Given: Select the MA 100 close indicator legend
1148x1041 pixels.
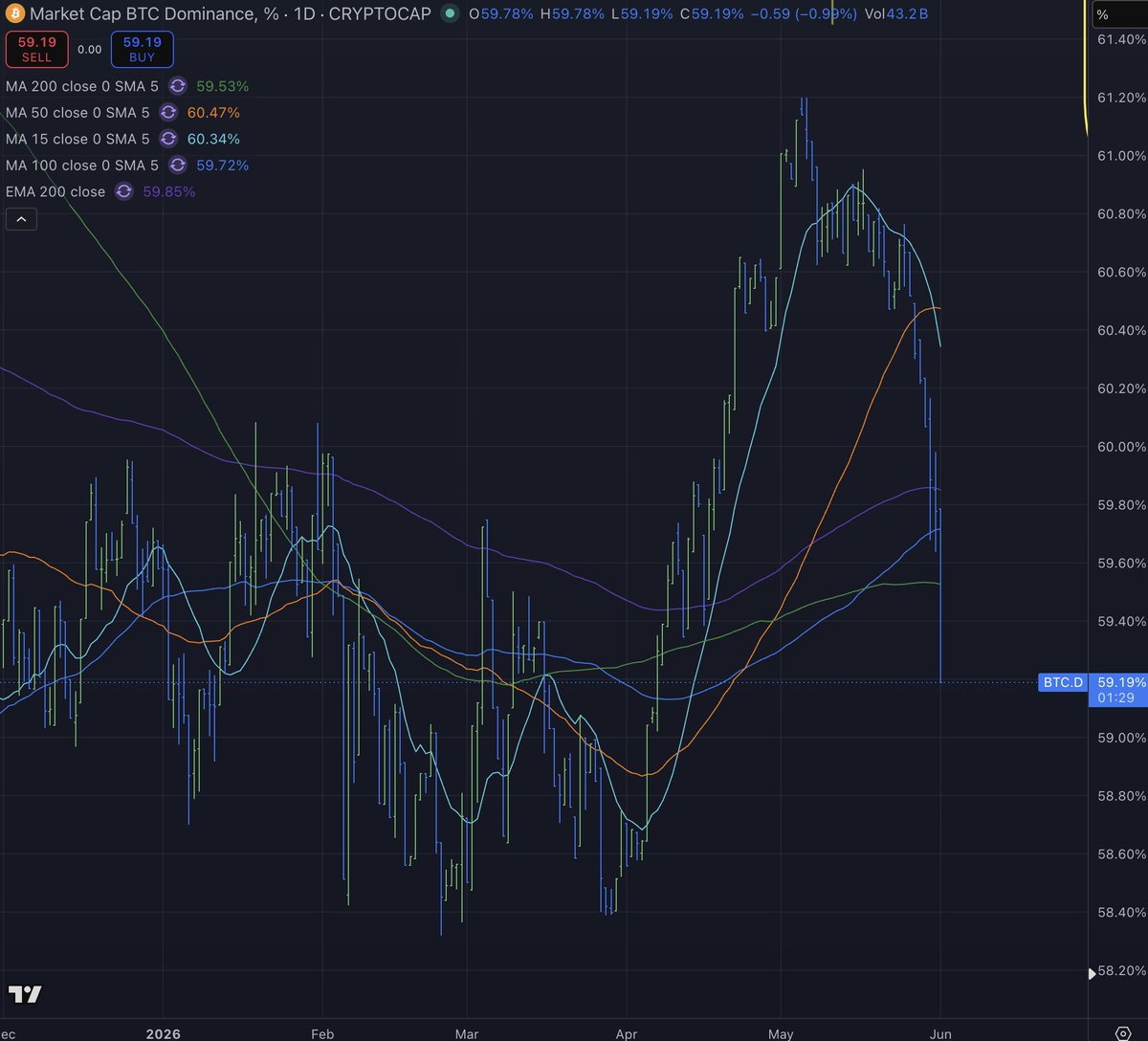Looking at the screenshot, I should click(x=82, y=166).
